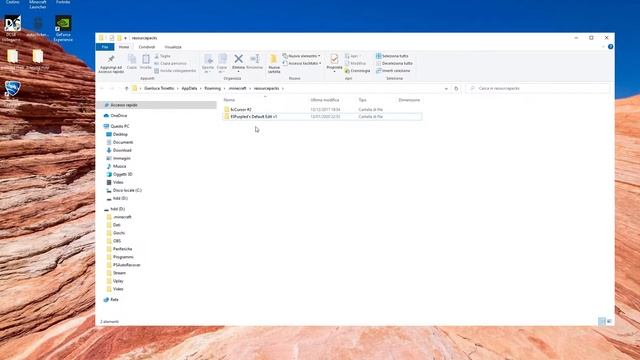
Task: Open Download in the navigation pane
Action: [x=122, y=151]
